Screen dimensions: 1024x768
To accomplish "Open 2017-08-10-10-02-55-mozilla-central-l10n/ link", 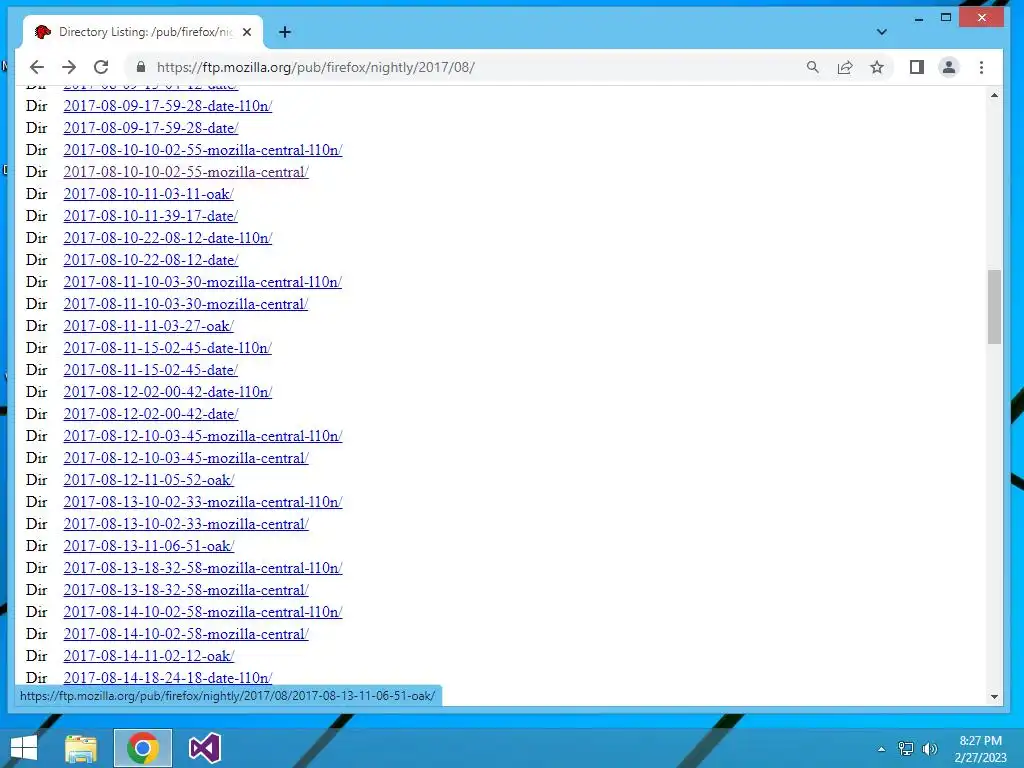I will [202, 150].
